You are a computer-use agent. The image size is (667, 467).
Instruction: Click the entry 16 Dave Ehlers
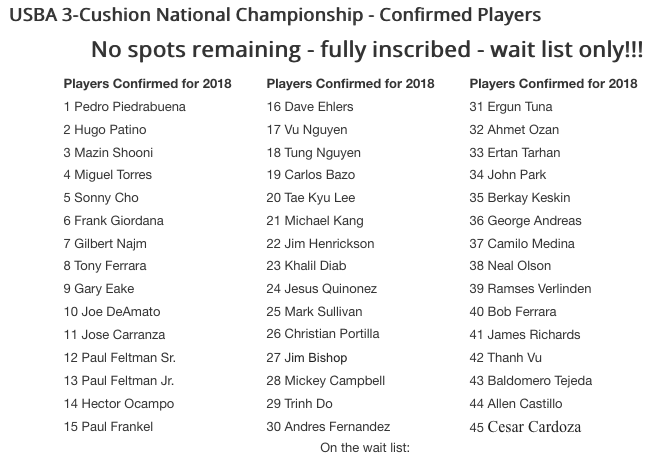(x=310, y=107)
